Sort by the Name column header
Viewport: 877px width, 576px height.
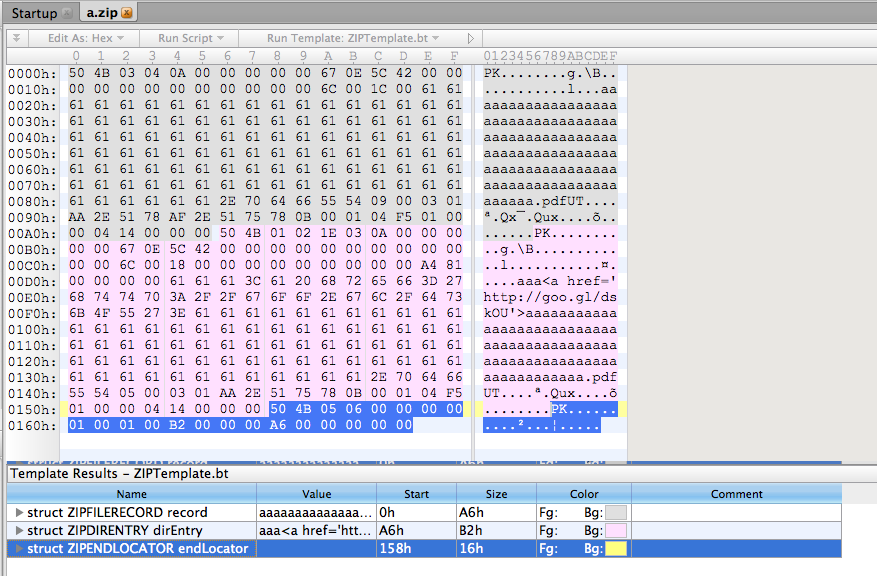pyautogui.click(x=131, y=494)
